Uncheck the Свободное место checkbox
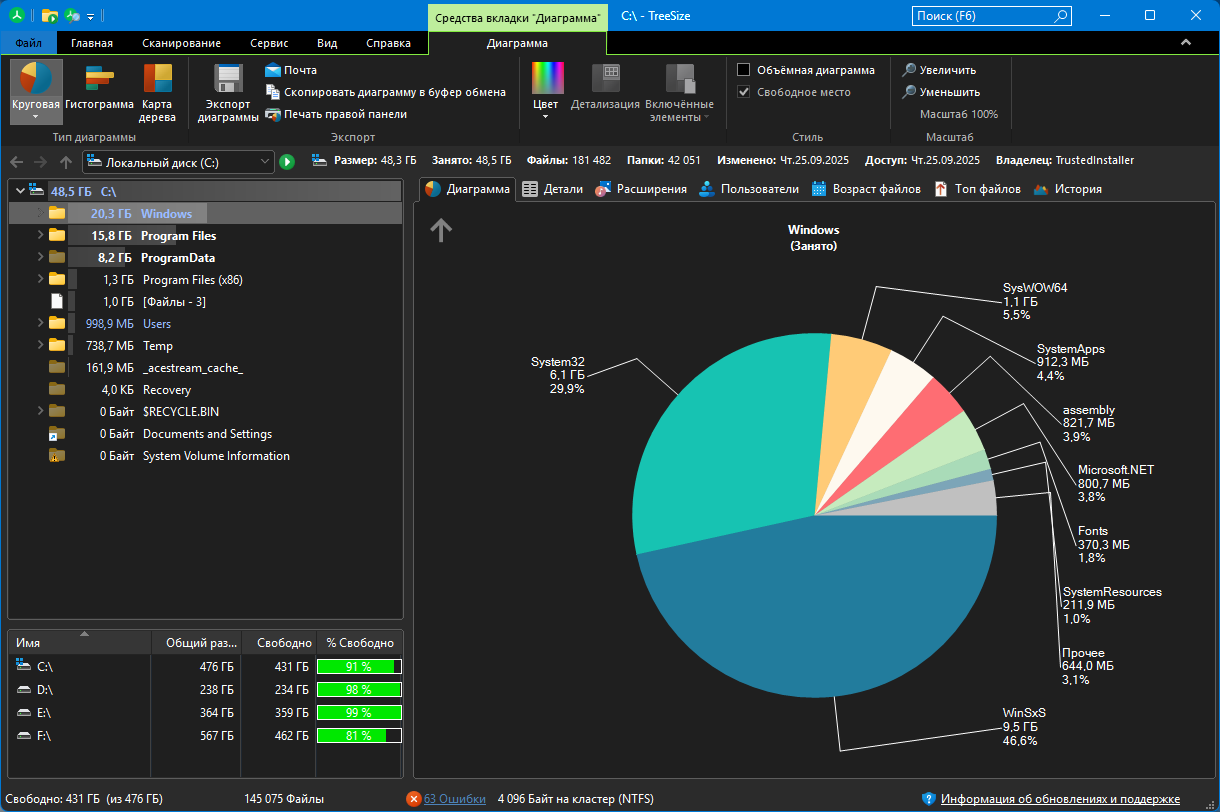 (744, 92)
